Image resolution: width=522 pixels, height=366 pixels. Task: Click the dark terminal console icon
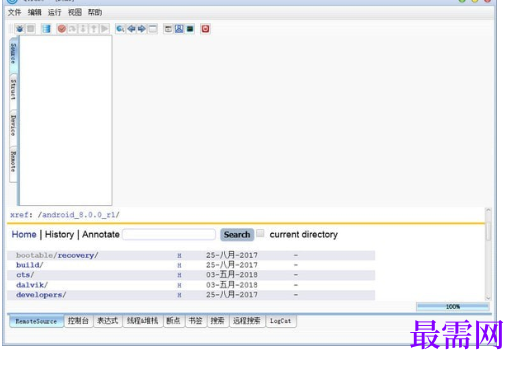190,29
